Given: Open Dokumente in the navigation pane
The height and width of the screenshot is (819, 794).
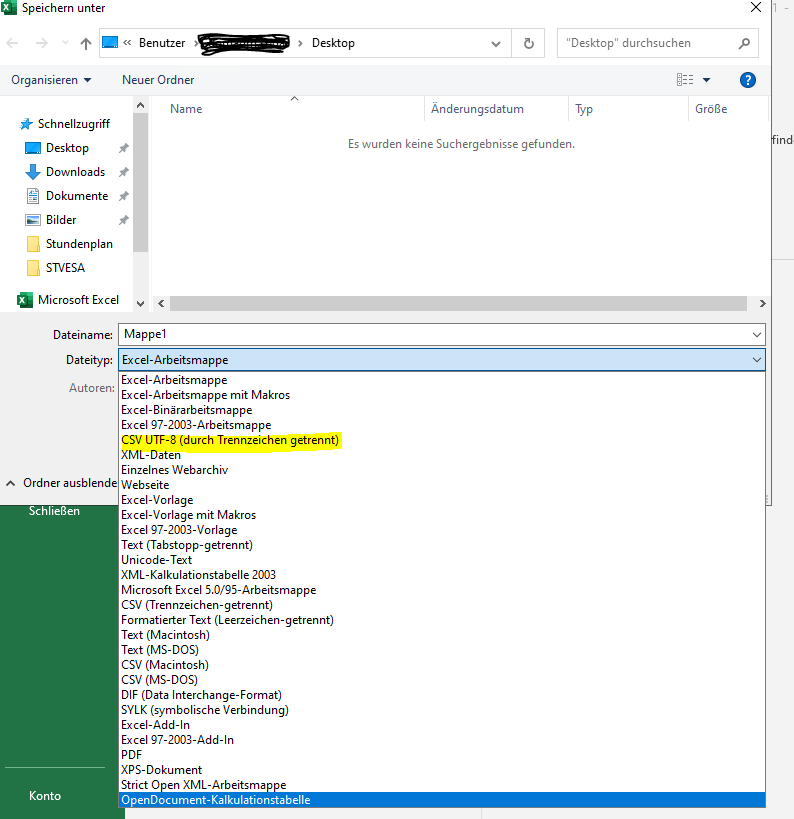Looking at the screenshot, I should point(77,196).
